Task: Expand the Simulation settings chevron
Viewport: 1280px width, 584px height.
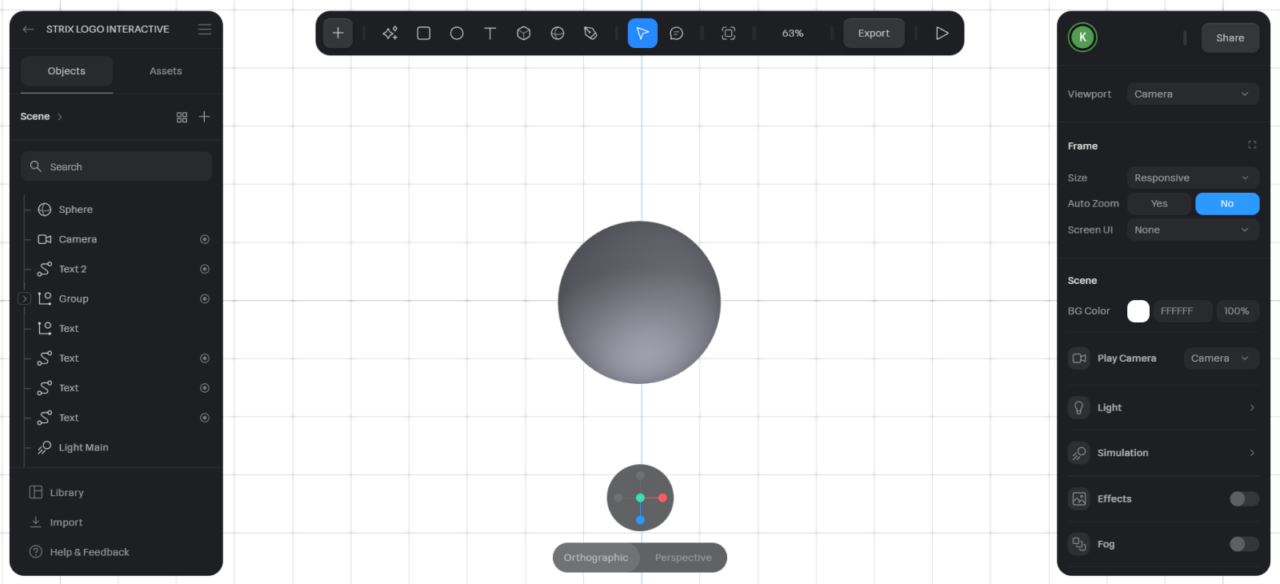Action: click(1252, 453)
